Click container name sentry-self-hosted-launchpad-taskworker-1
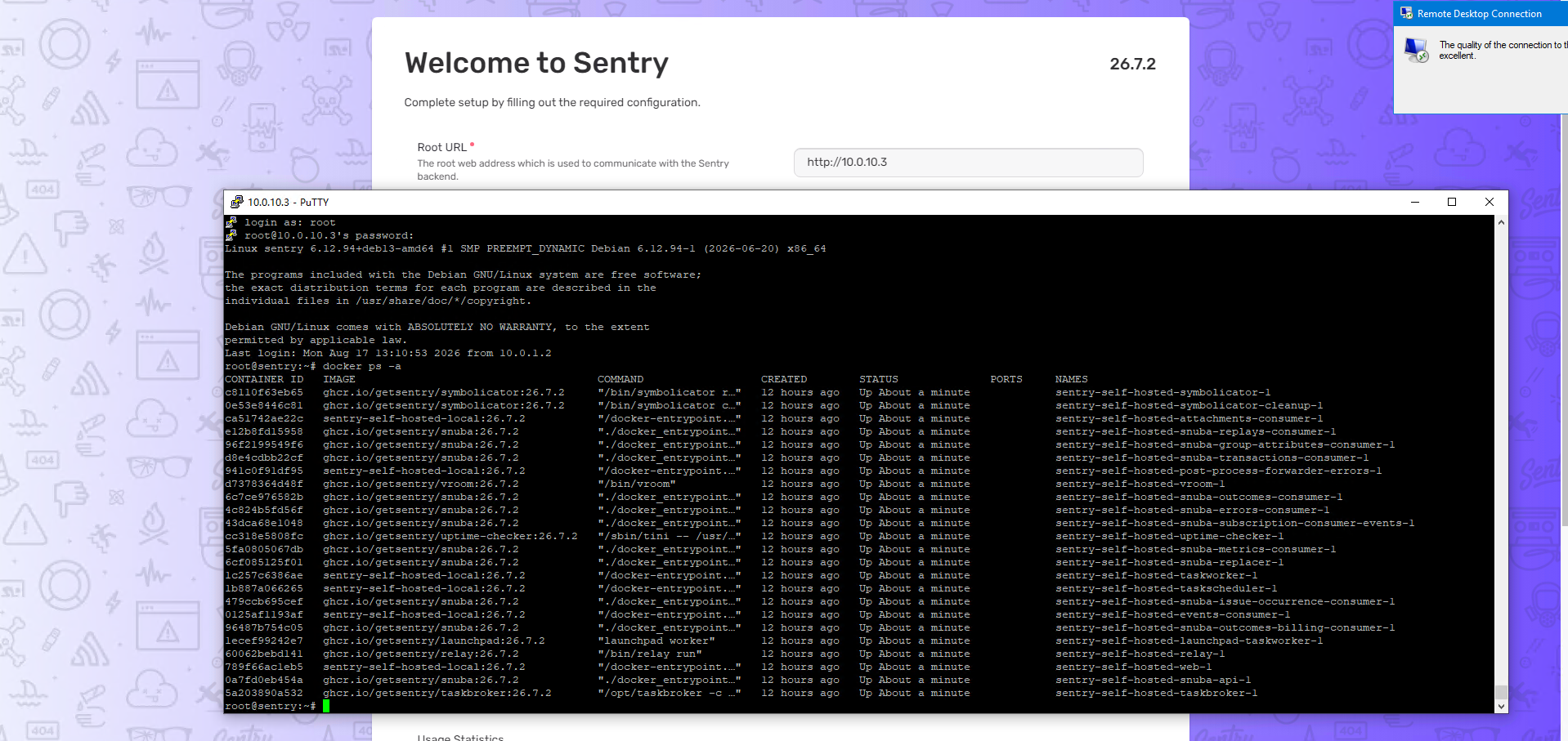This screenshot has width=1568, height=741. (1189, 641)
